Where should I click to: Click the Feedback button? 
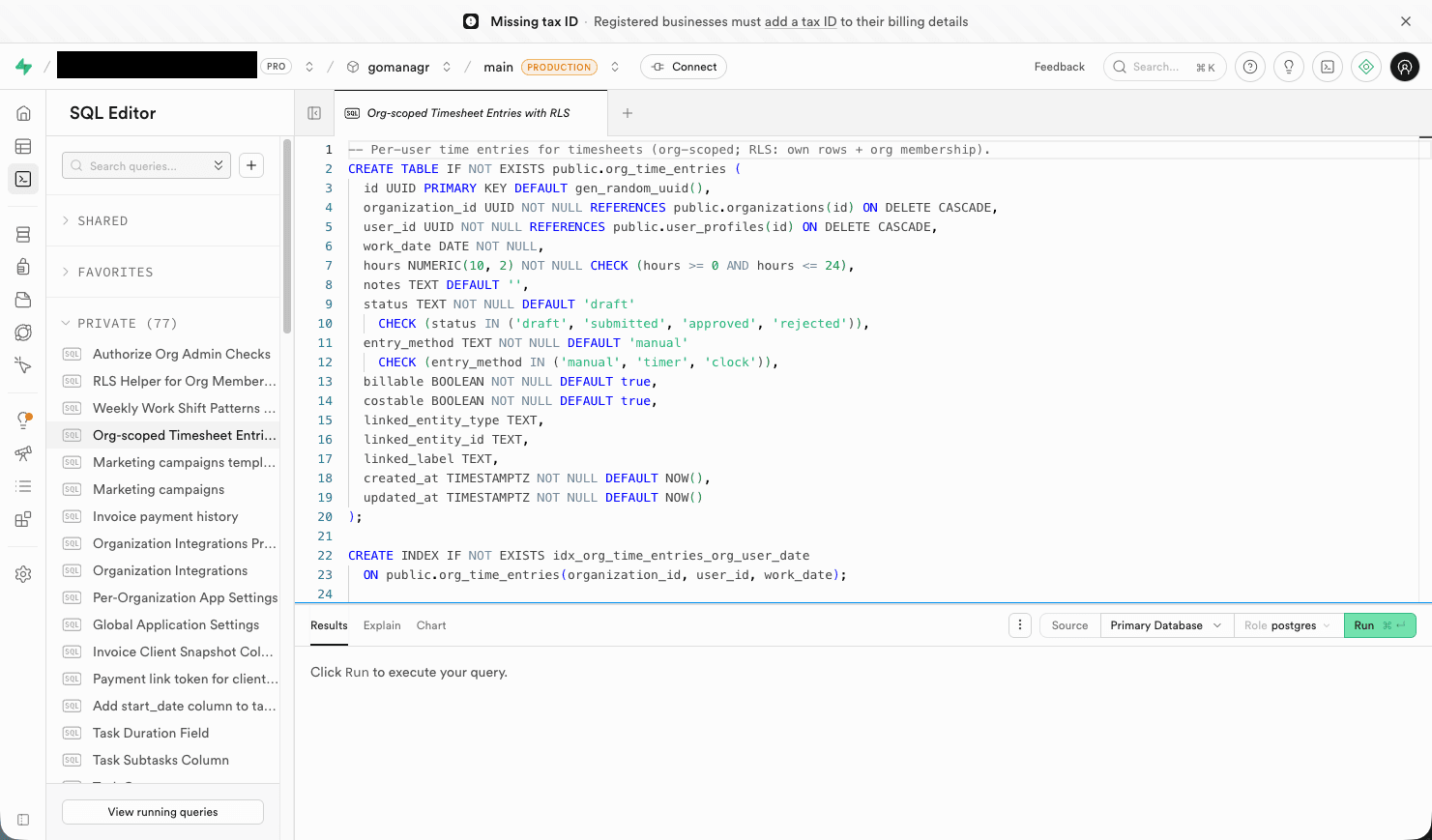(1059, 67)
